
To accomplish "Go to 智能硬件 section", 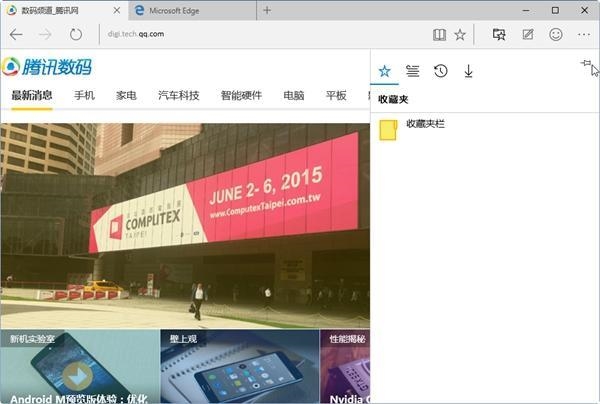I will (241, 95).
